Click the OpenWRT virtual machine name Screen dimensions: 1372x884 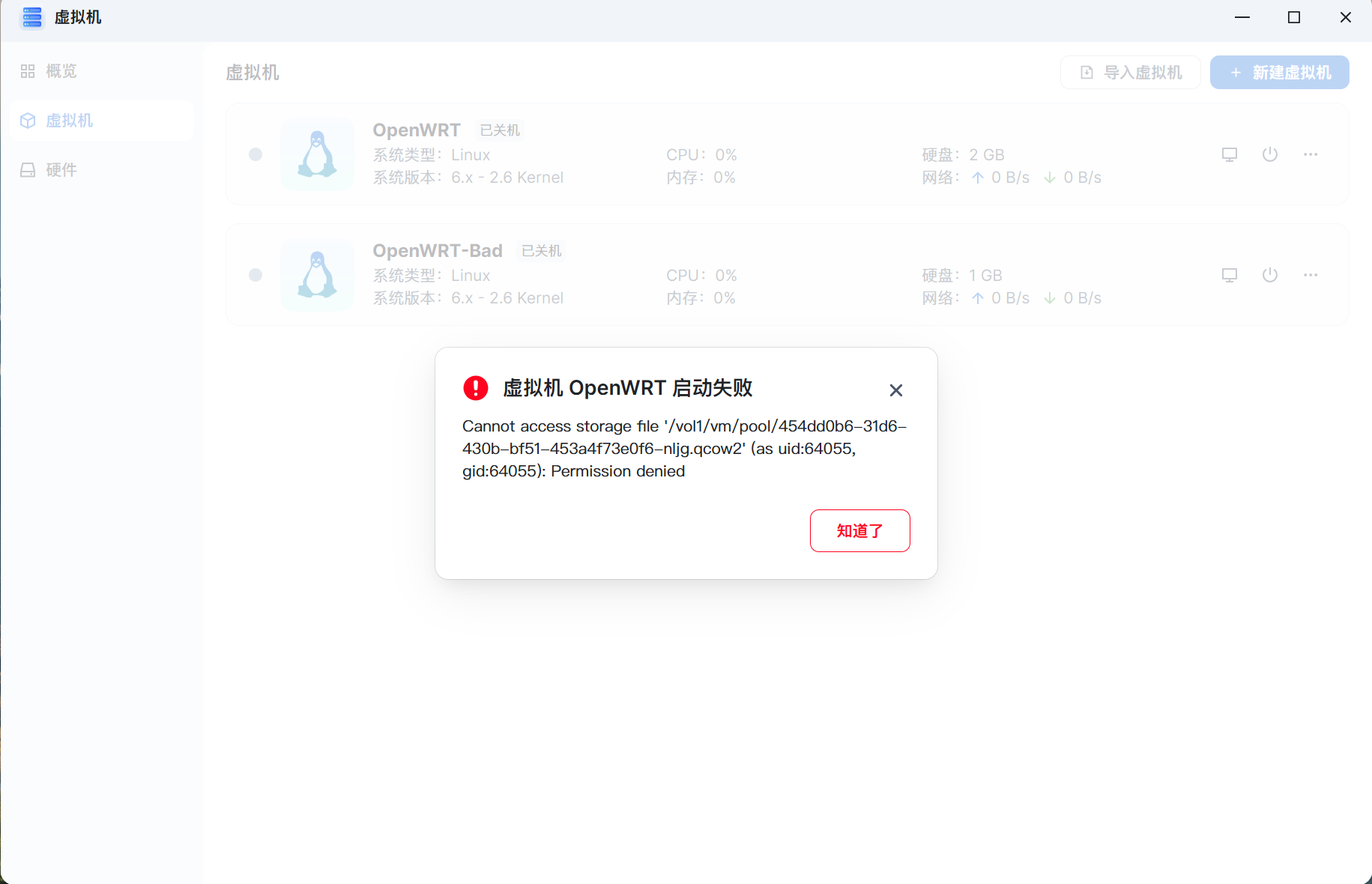point(417,130)
